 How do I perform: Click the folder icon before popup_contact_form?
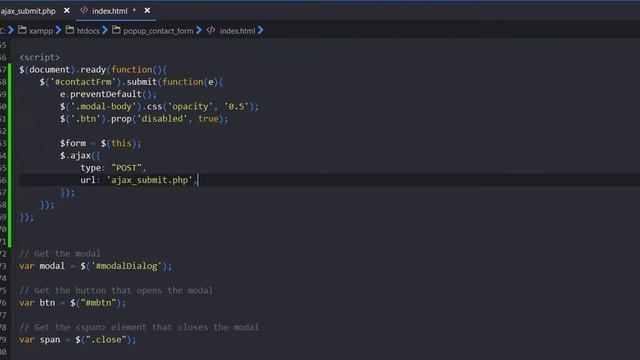(116, 30)
